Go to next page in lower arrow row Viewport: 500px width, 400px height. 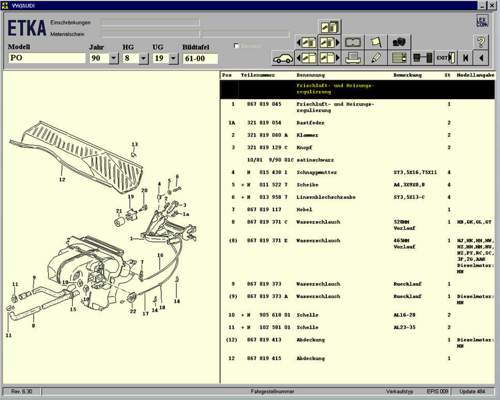(x=329, y=58)
